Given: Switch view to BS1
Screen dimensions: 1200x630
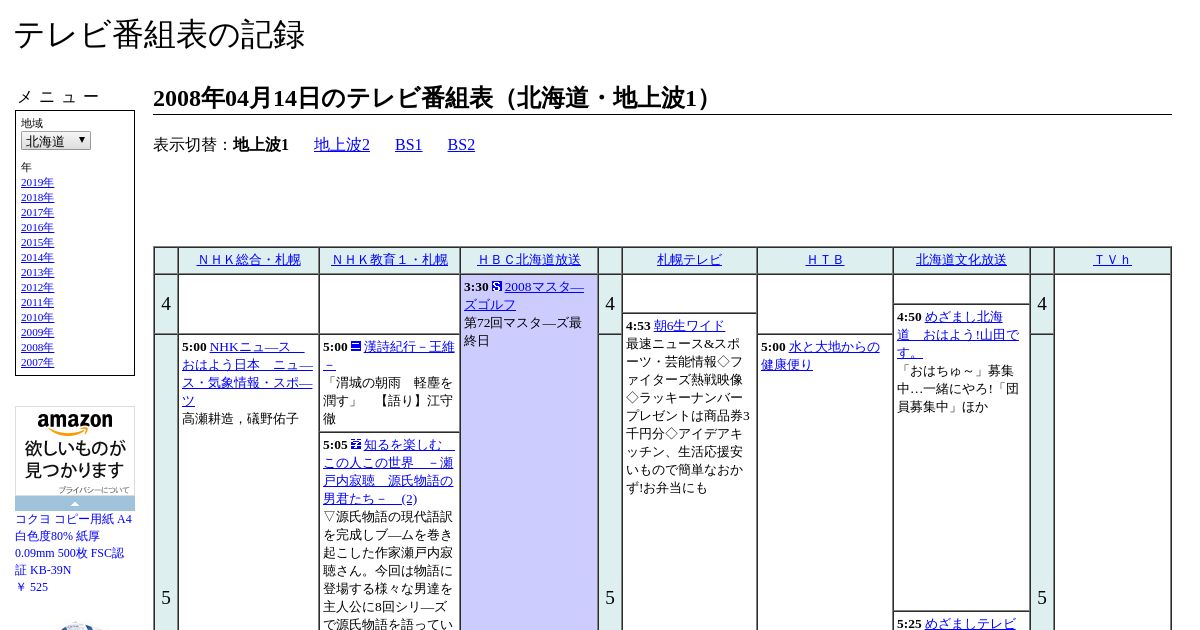Looking at the screenshot, I should [x=409, y=145].
